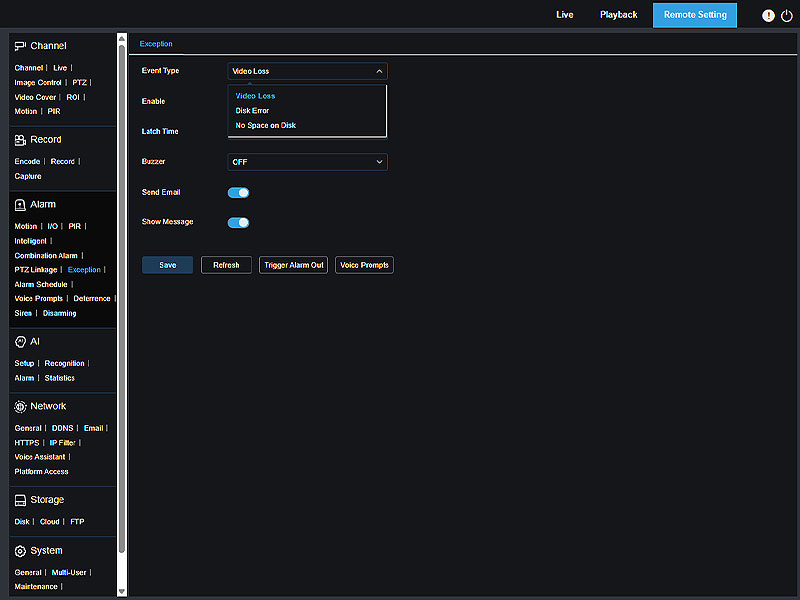Select Disk Error from the dropdown list
The height and width of the screenshot is (600, 800).
(x=252, y=111)
